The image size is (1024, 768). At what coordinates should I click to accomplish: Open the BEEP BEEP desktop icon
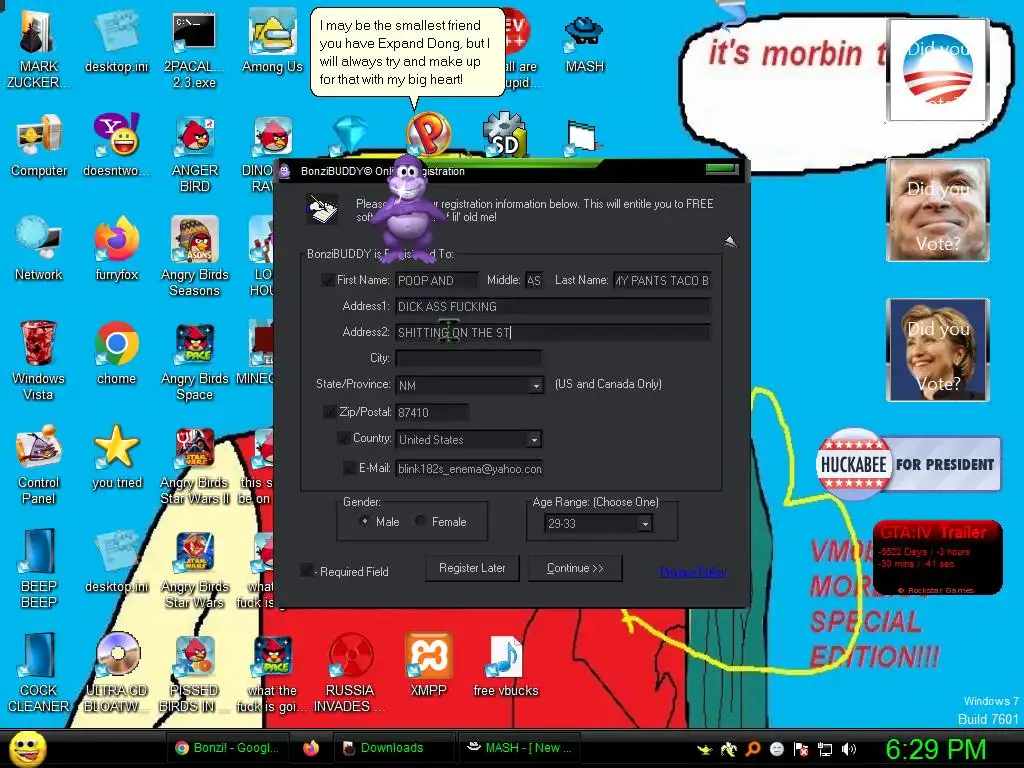[x=39, y=569]
